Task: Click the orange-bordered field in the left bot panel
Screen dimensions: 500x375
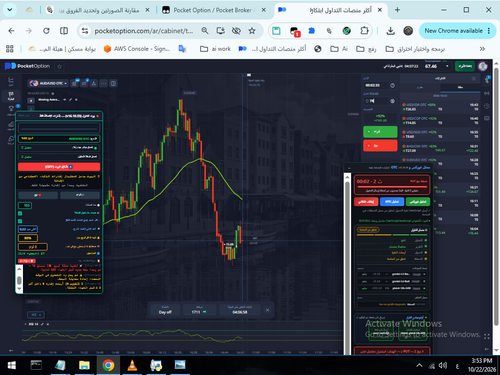Action: [33, 247]
